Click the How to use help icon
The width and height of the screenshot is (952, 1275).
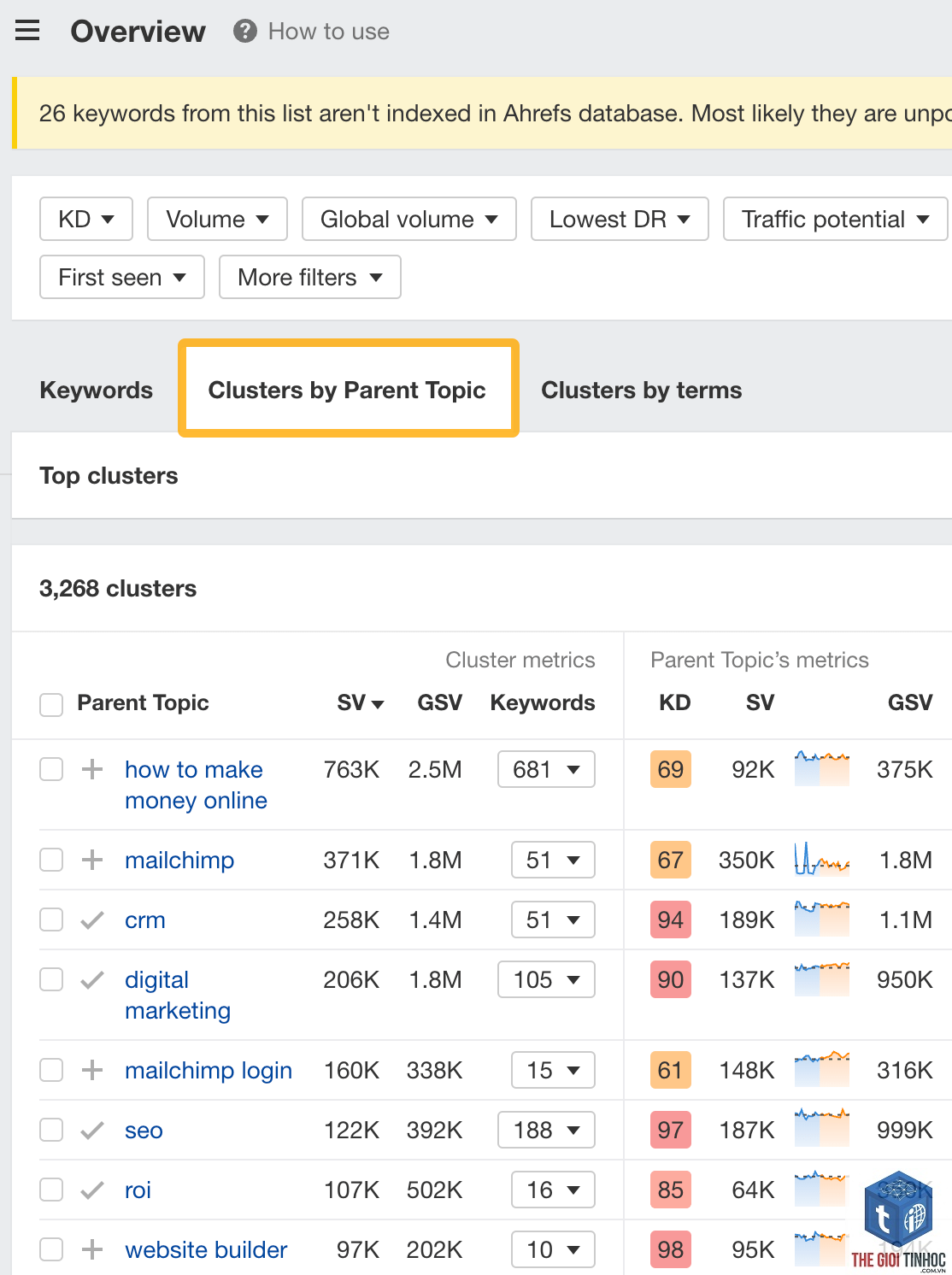click(245, 32)
